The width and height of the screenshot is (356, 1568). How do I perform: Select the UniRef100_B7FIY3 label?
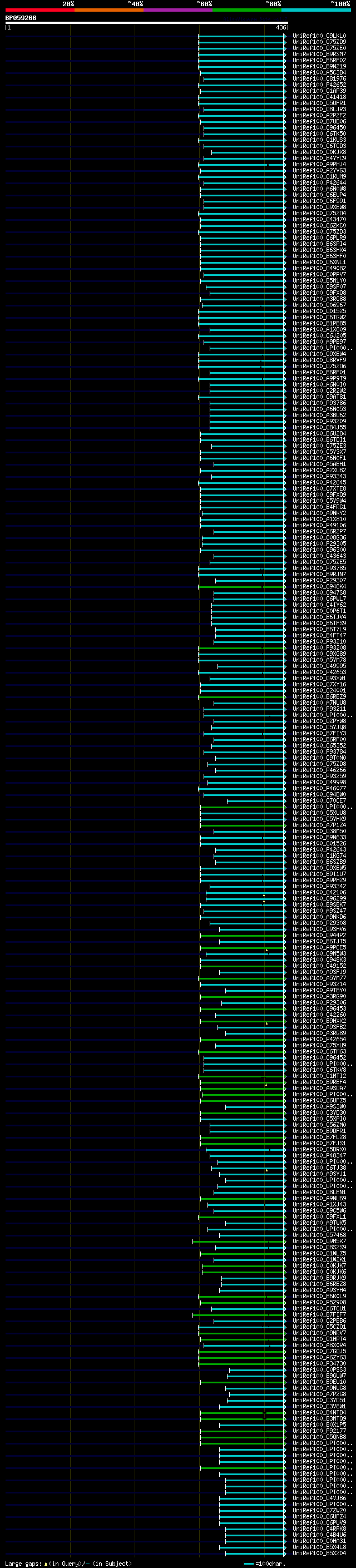pos(319,734)
